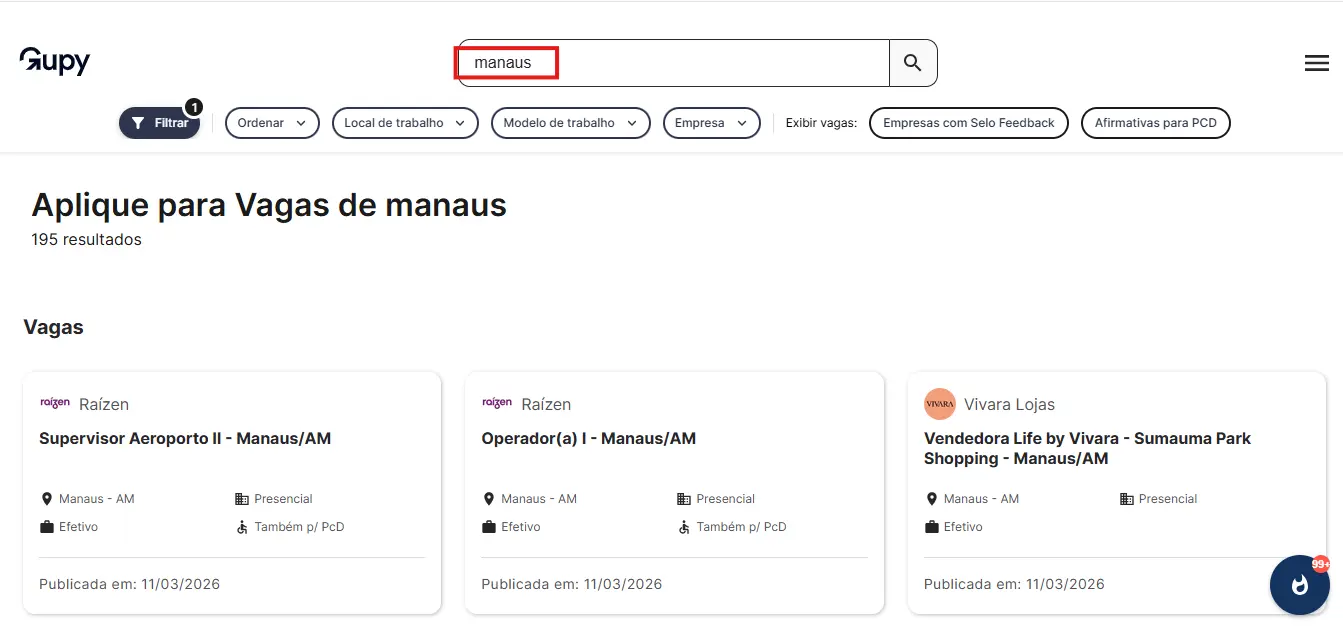Screen dimensions: 1343x628
Task: Toggle the Empresas com Selo Feedback filter
Action: tap(968, 123)
